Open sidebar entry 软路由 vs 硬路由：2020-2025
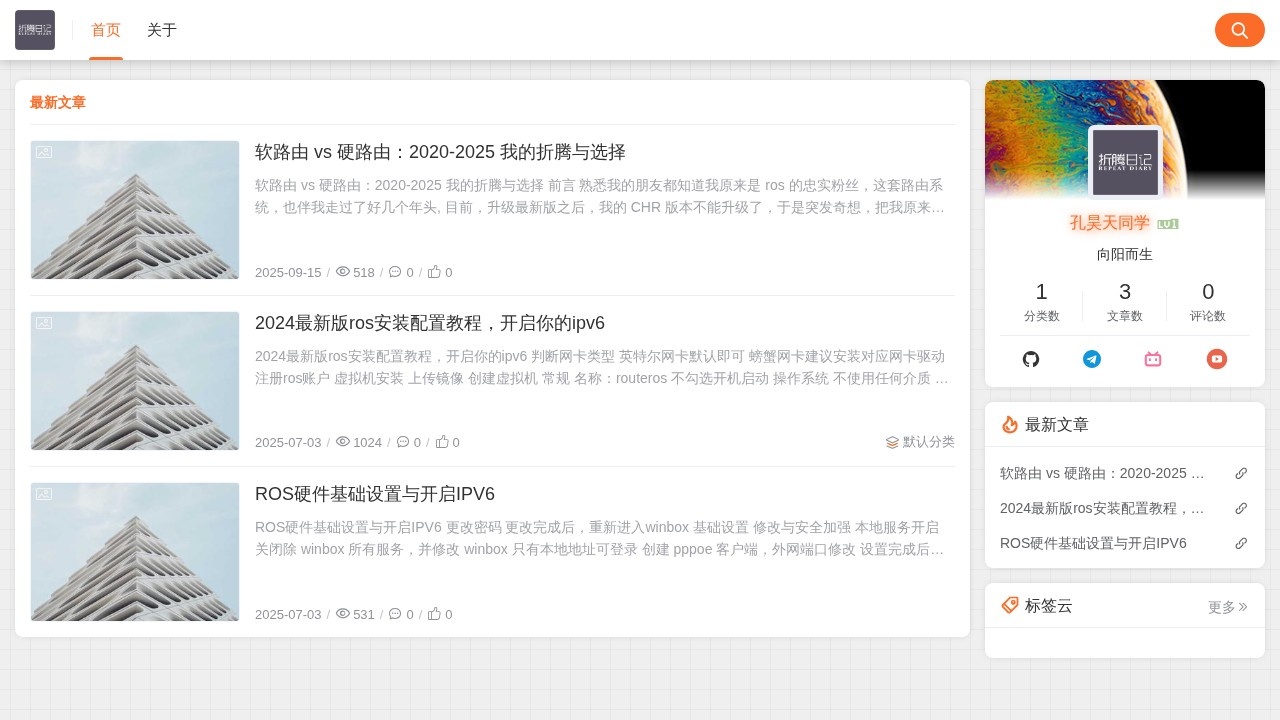1280x720 pixels. coord(1102,473)
